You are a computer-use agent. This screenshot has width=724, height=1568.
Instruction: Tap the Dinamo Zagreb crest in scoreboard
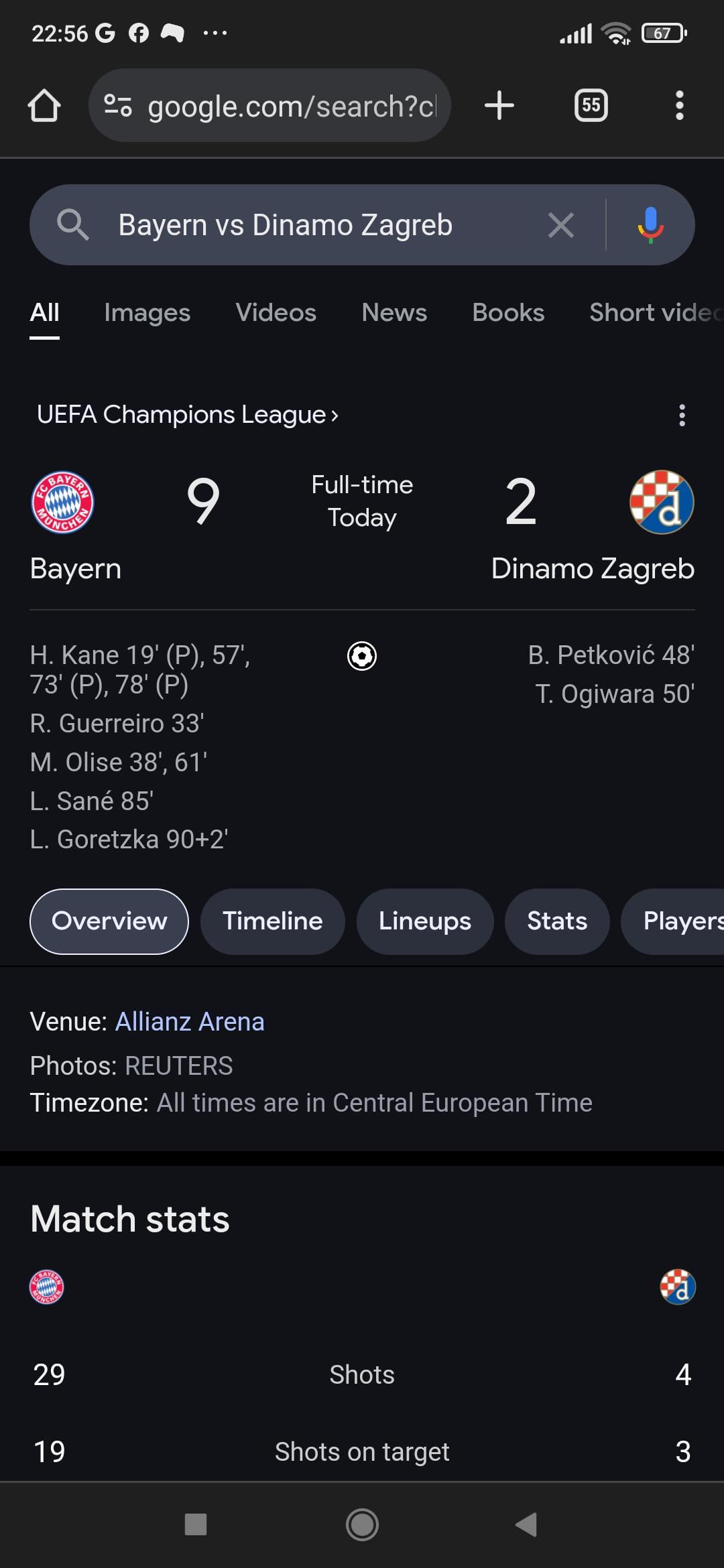click(x=661, y=502)
